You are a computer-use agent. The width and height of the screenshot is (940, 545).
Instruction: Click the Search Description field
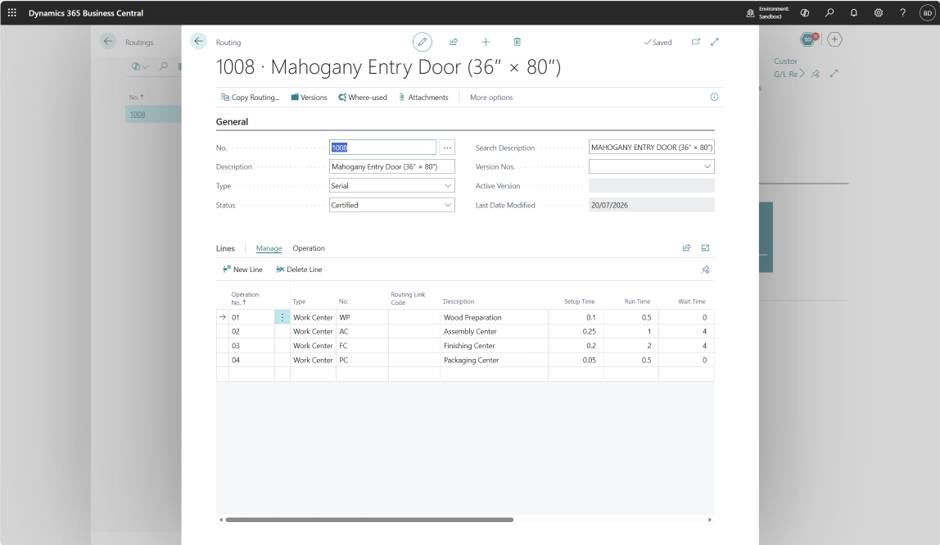(x=652, y=147)
